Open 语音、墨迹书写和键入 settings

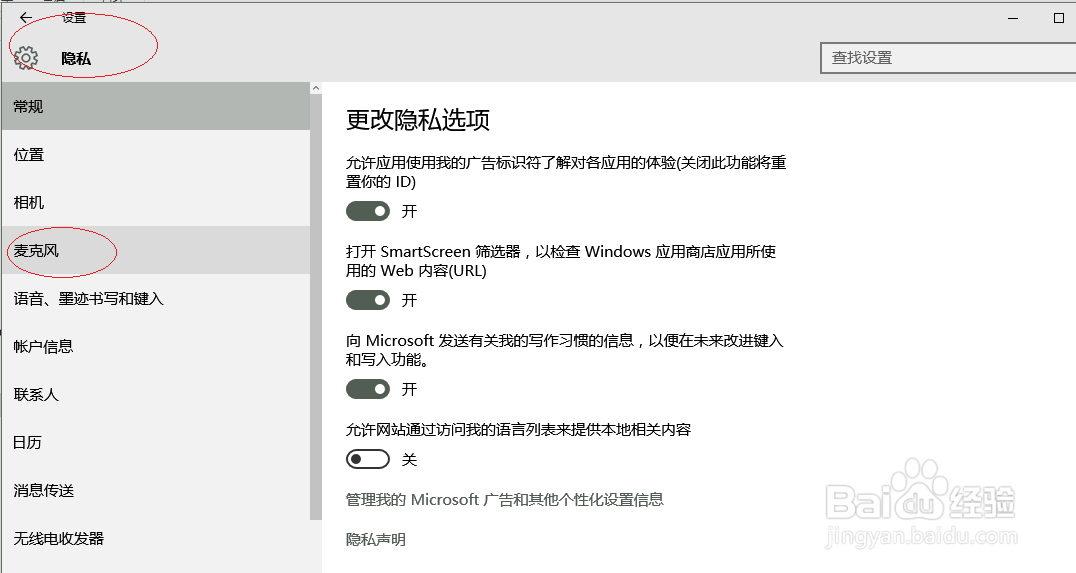coord(156,299)
